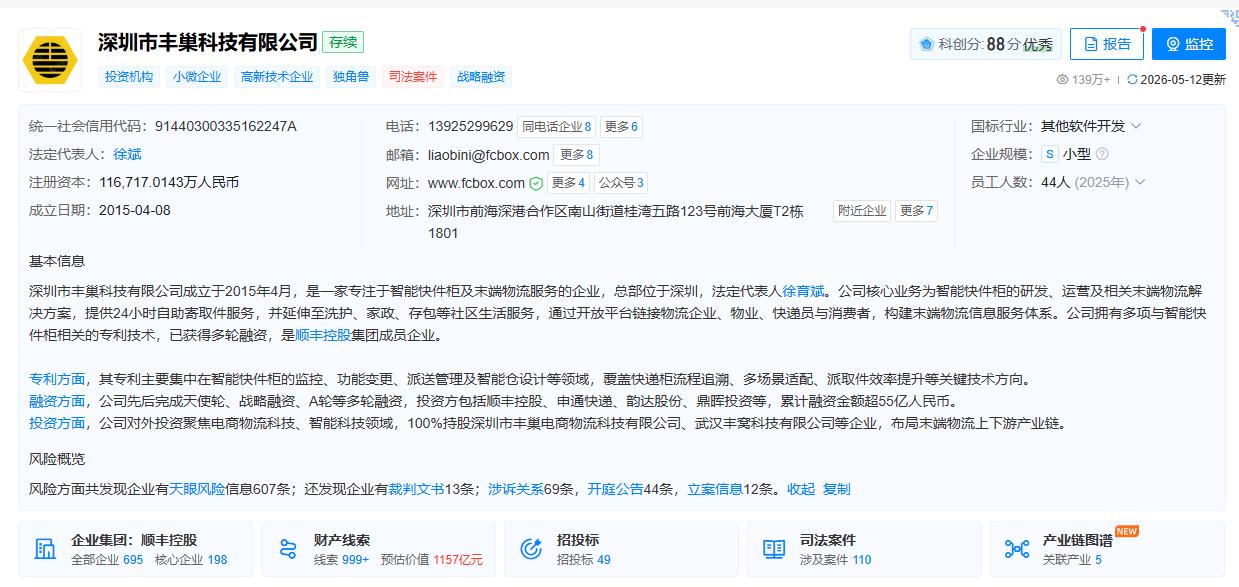This screenshot has width=1239, height=587.
Task: Open website www.fcbox.com
Action: tap(476, 183)
